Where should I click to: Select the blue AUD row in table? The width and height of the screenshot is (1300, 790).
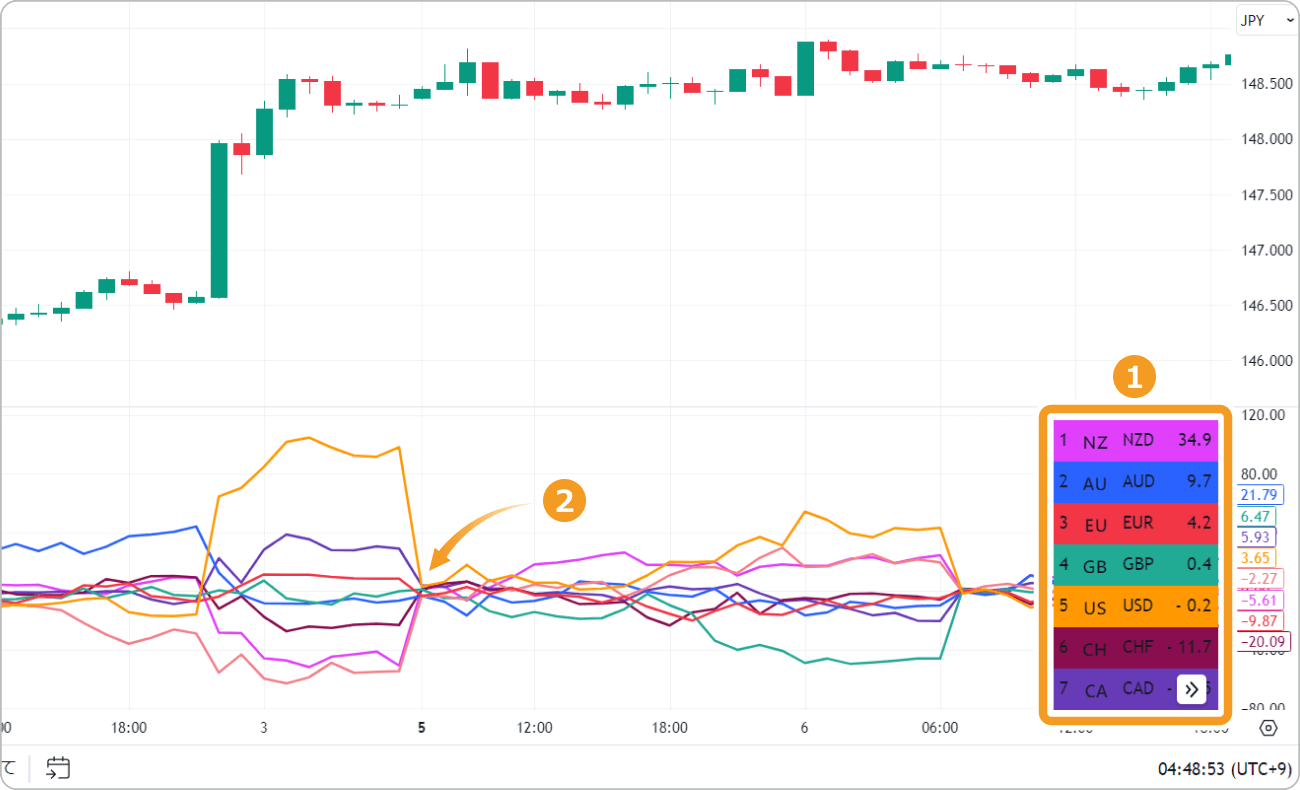tap(1136, 481)
